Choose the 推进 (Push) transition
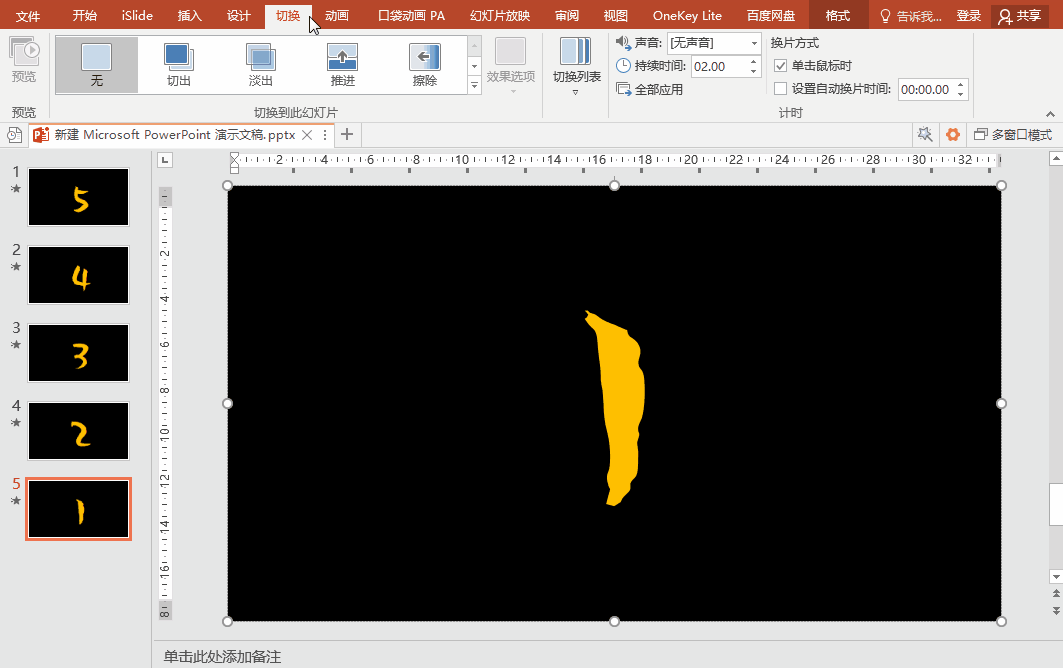 point(343,65)
